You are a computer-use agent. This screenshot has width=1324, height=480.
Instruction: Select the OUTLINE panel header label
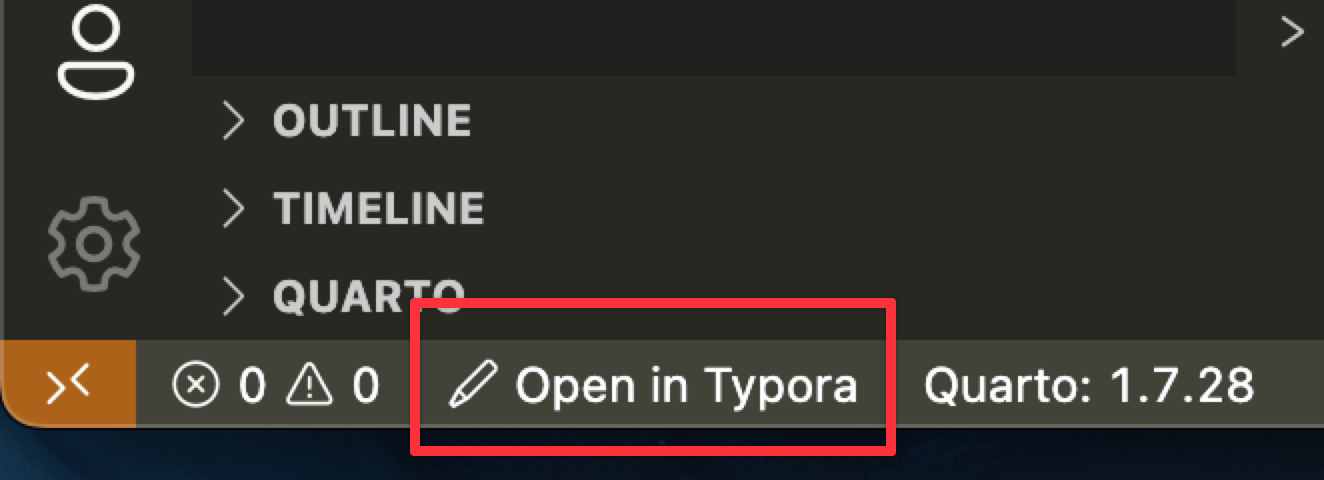(371, 121)
